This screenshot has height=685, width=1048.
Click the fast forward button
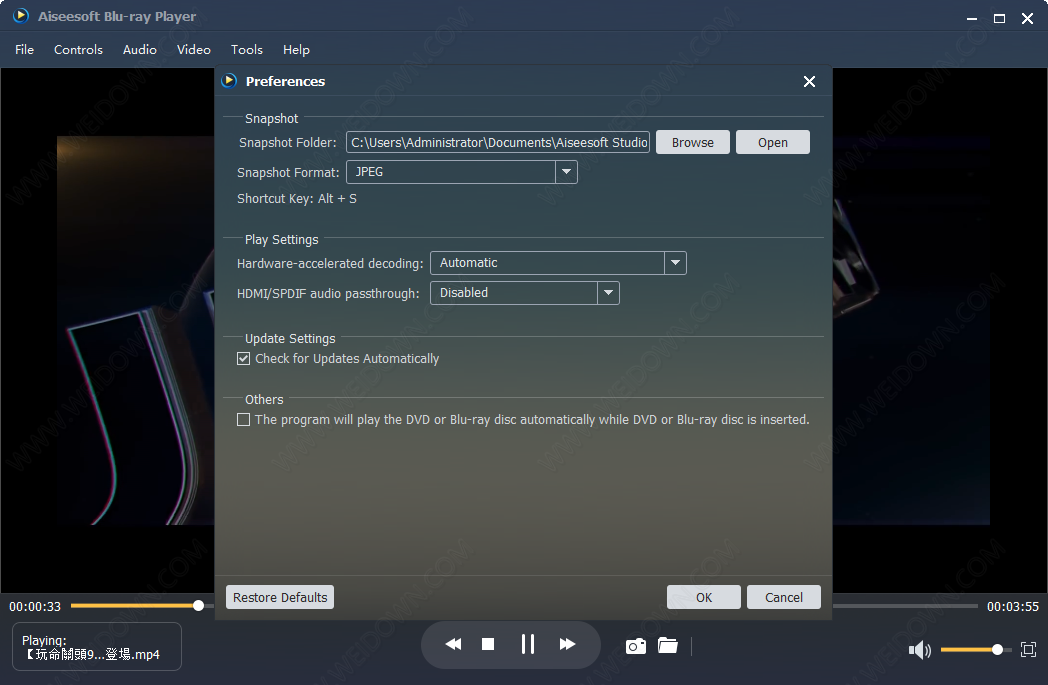(567, 645)
